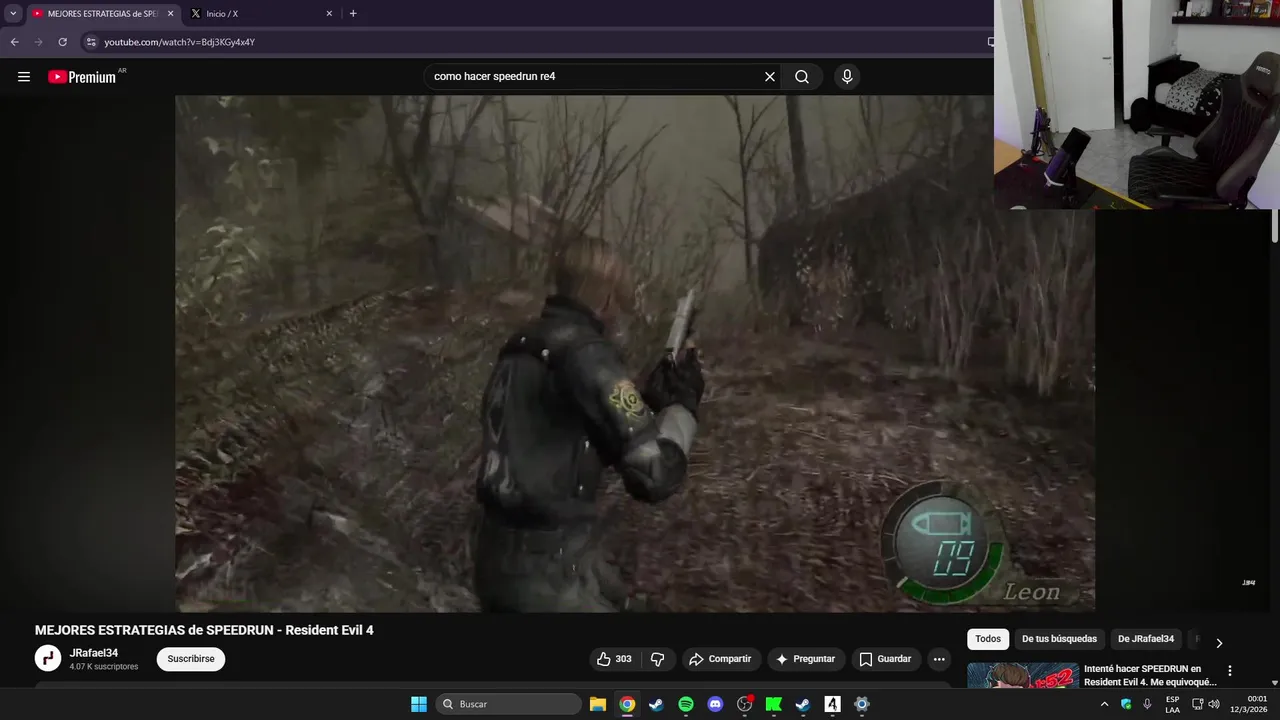Select the De JRafael34 chip
Image resolution: width=1280 pixels, height=720 pixels.
point(1146,639)
